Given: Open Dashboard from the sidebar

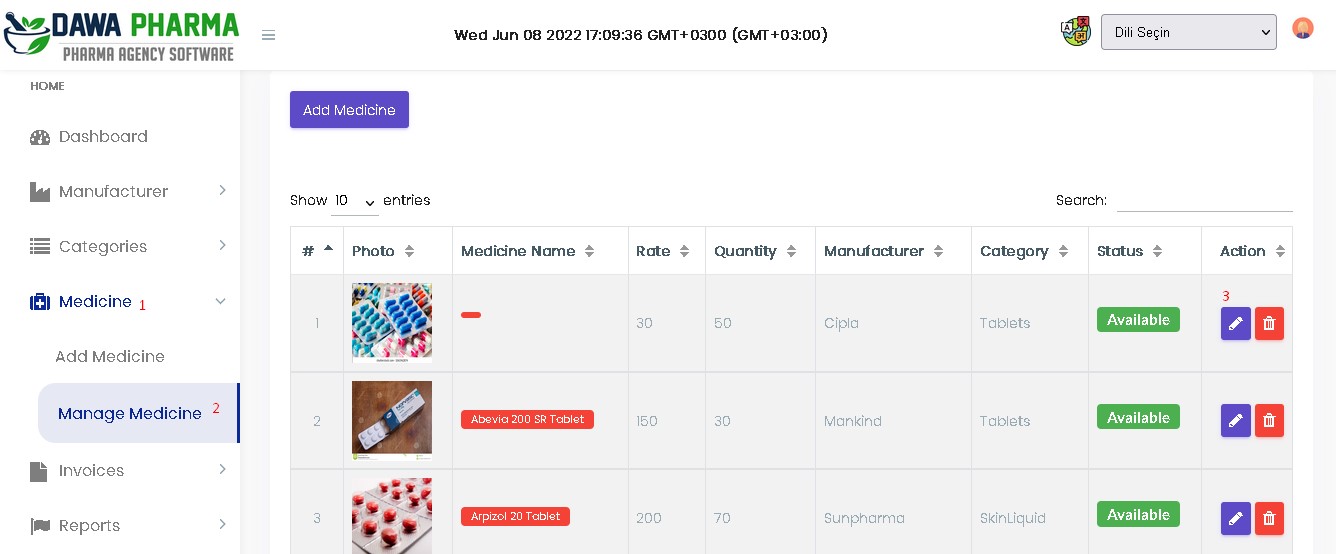Looking at the screenshot, I should 103,136.
